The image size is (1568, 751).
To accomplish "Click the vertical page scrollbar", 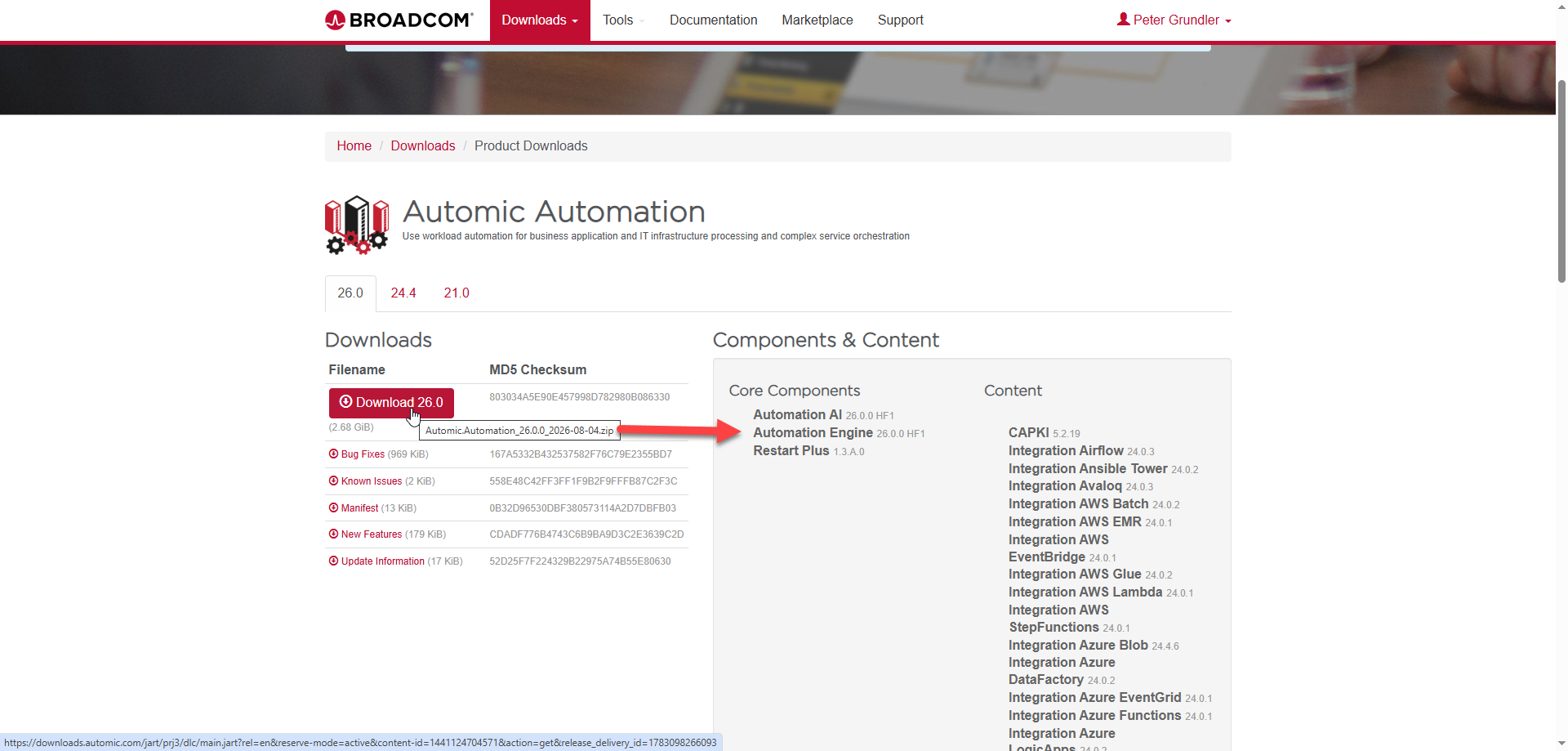I will click(x=1561, y=180).
